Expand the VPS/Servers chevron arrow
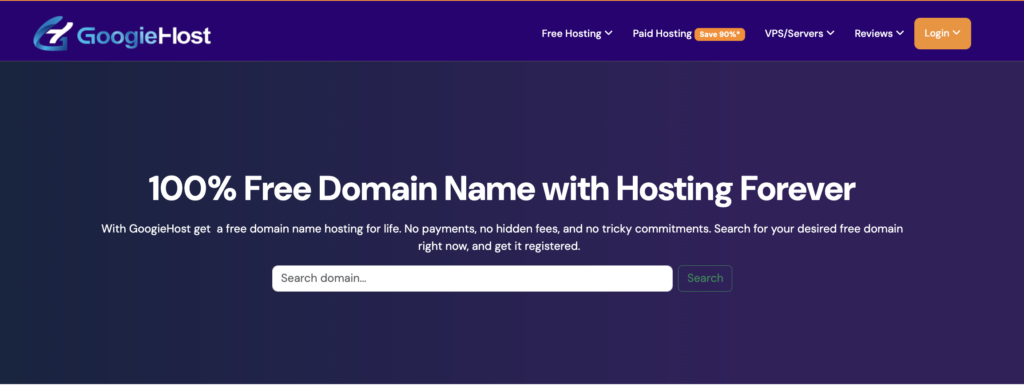Viewport: 1024px width, 385px height. [x=831, y=33]
